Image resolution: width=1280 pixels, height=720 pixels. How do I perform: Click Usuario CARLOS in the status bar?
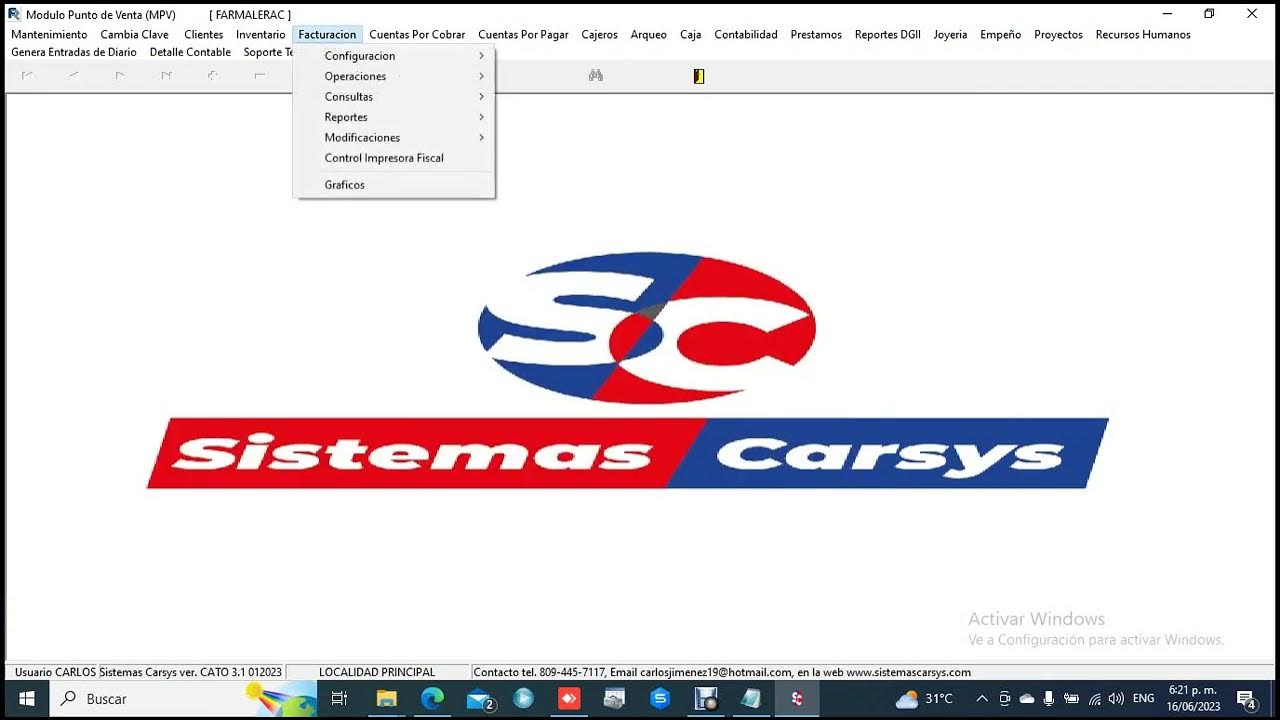pos(56,672)
